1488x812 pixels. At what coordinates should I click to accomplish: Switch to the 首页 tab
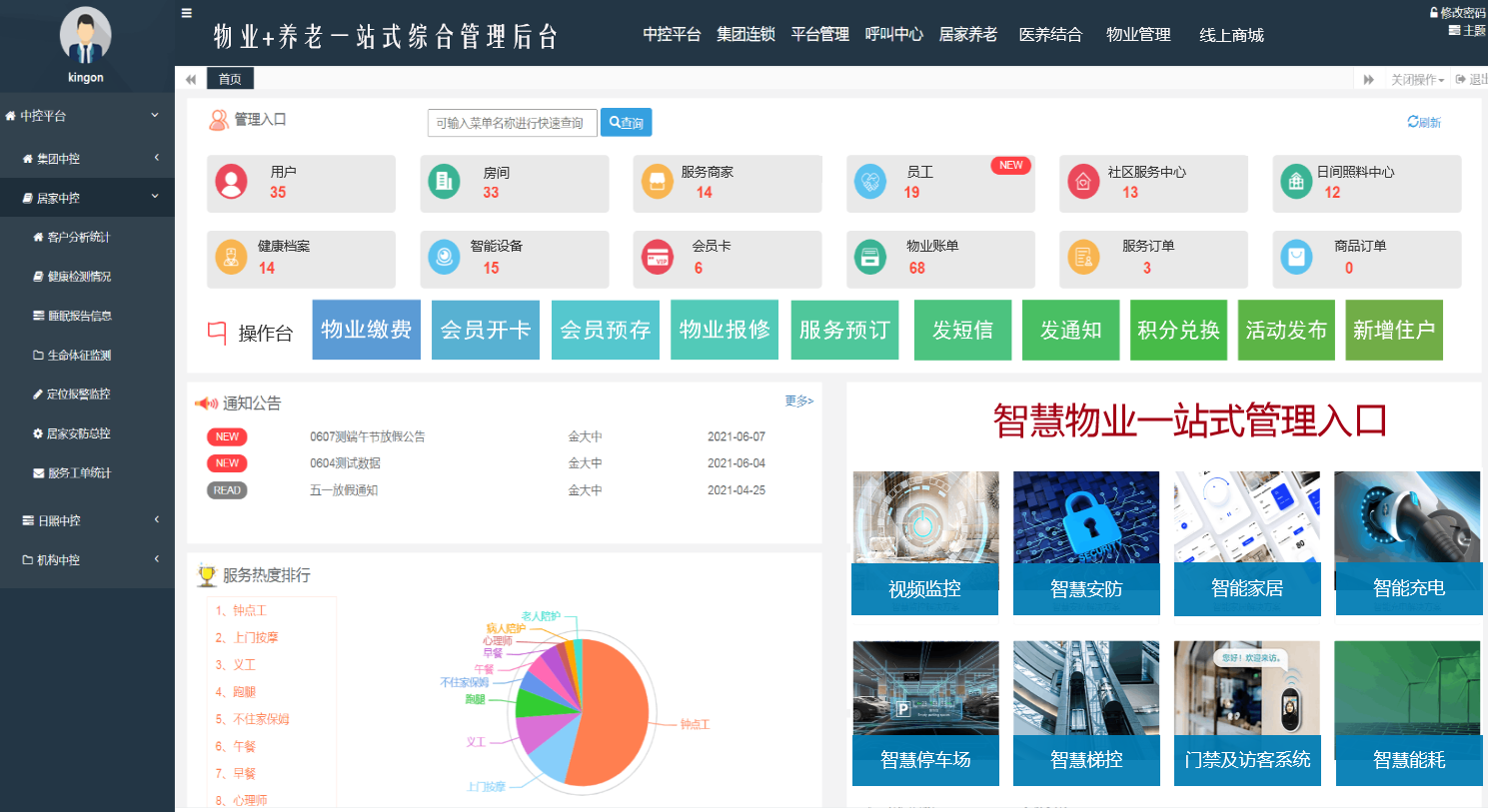coord(230,79)
